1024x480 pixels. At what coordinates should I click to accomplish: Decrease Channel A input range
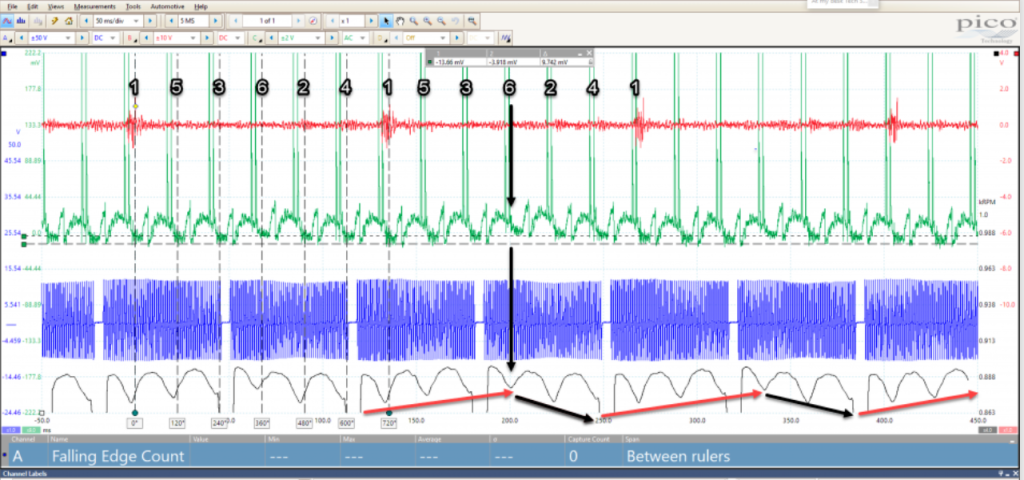(x=21, y=38)
